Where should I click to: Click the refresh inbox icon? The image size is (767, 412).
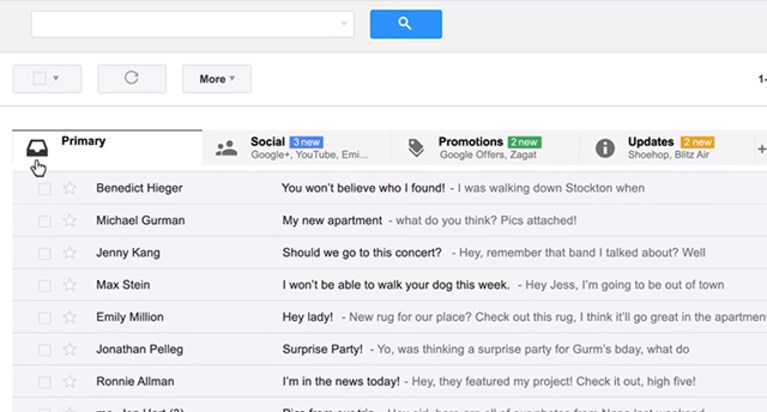pyautogui.click(x=132, y=78)
